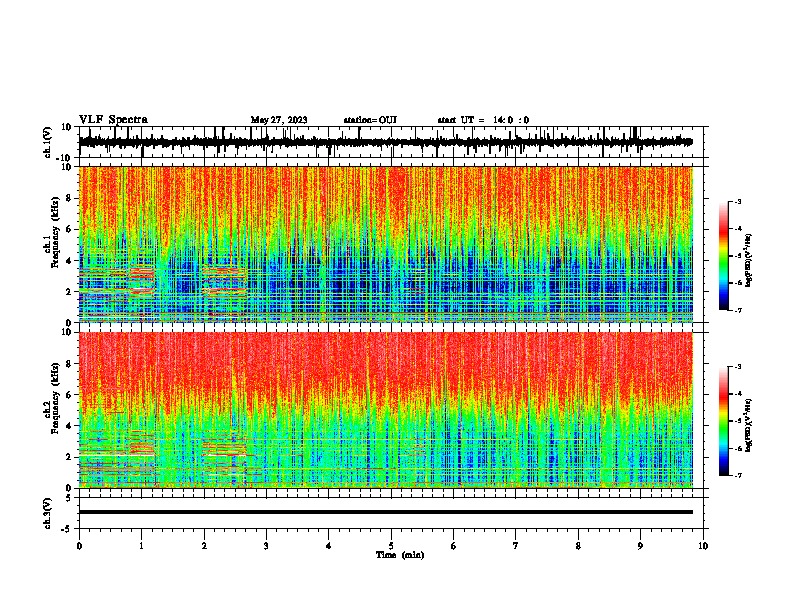Screen dimensions: 792x612
Task: Click the time axis tick label "3"
Action: 266,546
